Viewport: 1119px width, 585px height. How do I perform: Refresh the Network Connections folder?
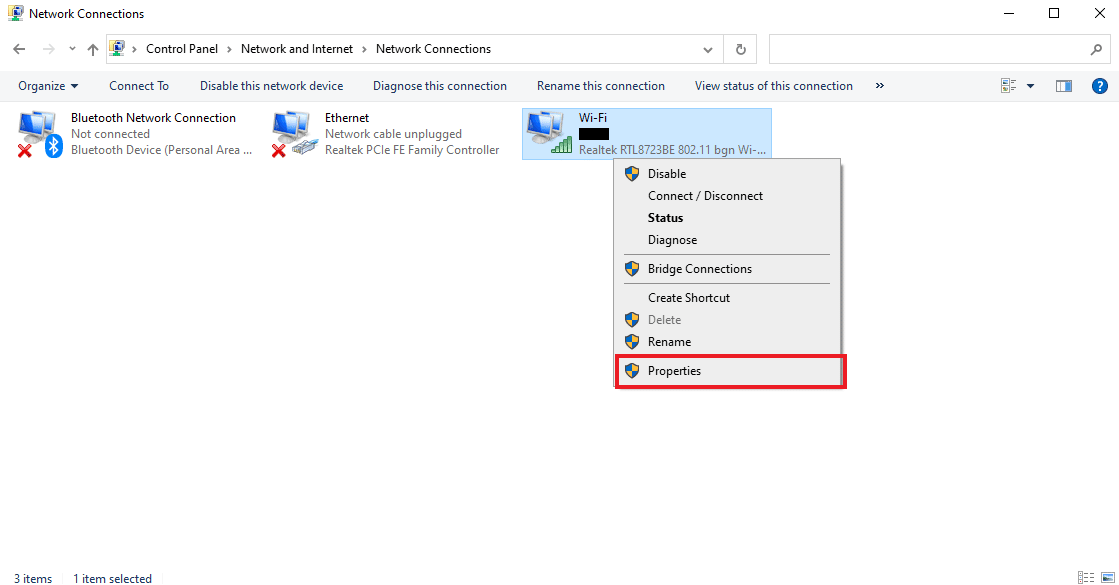[740, 49]
